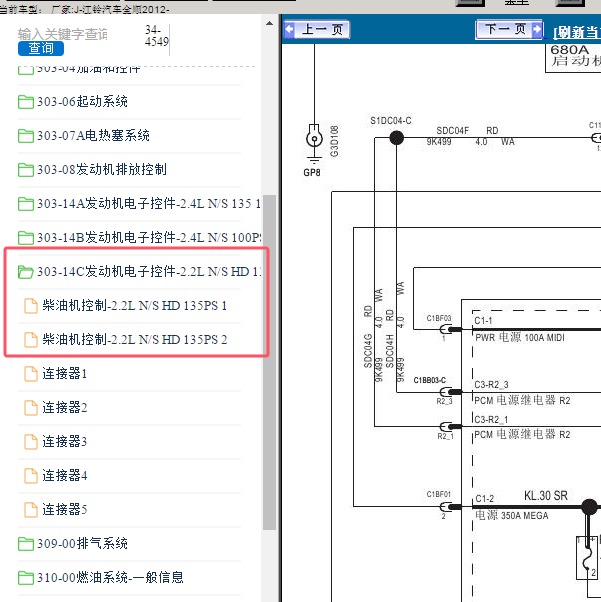Click open folder icon beside 303-14C
This screenshot has height=602, width=601.
click(26, 272)
